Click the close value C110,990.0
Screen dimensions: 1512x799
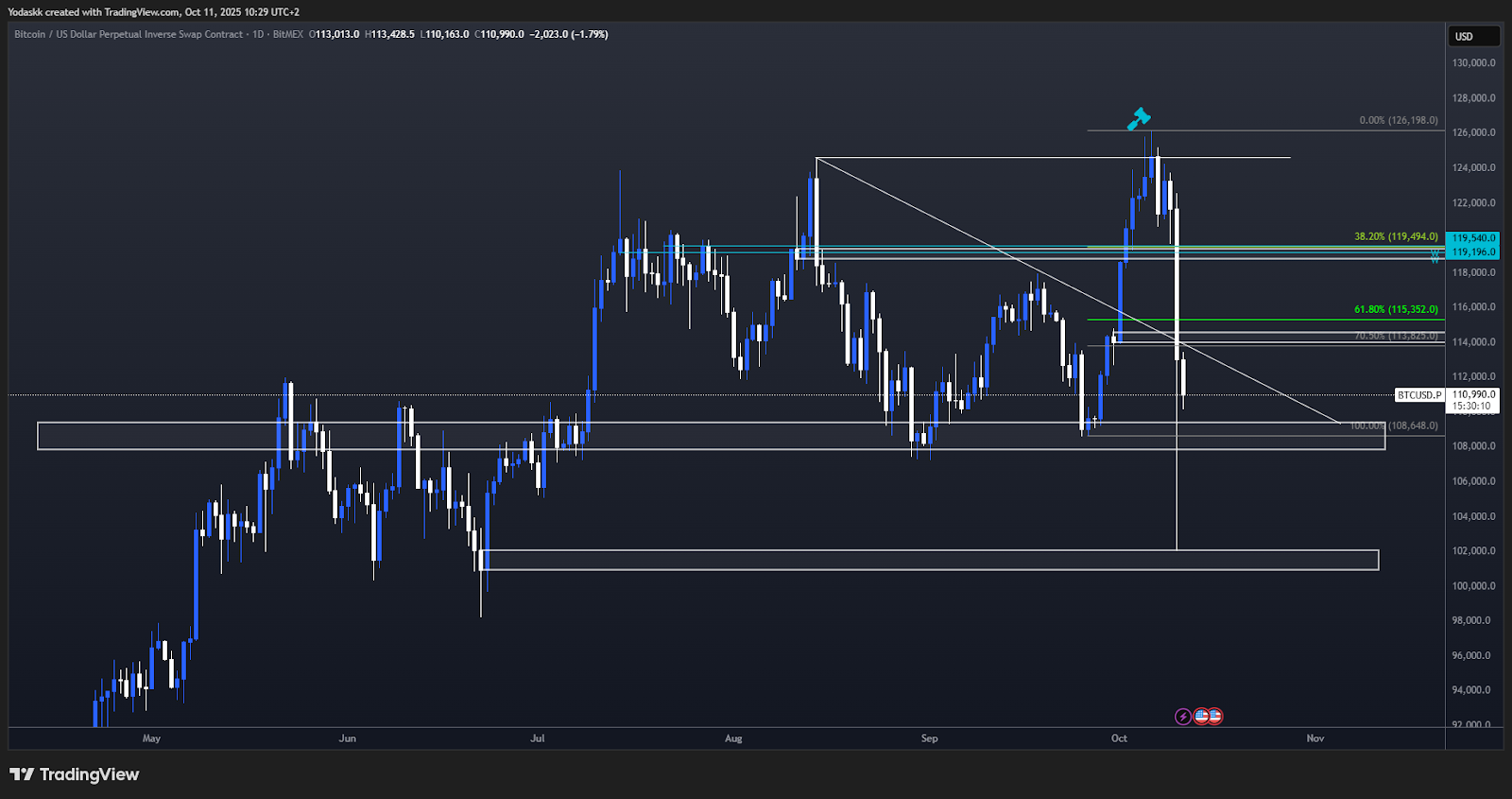pos(499,34)
